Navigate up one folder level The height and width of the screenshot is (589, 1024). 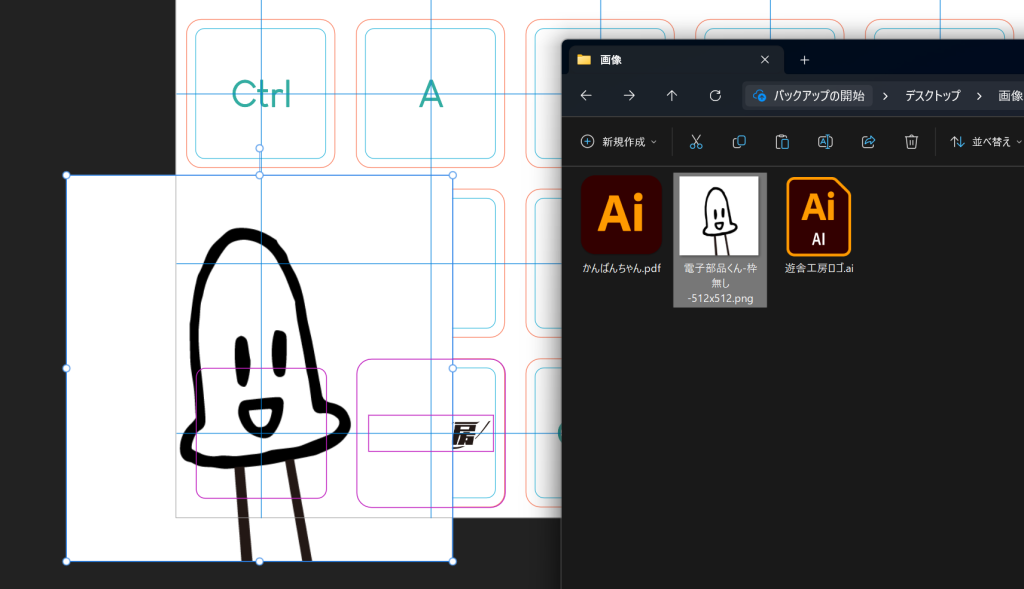click(672, 95)
